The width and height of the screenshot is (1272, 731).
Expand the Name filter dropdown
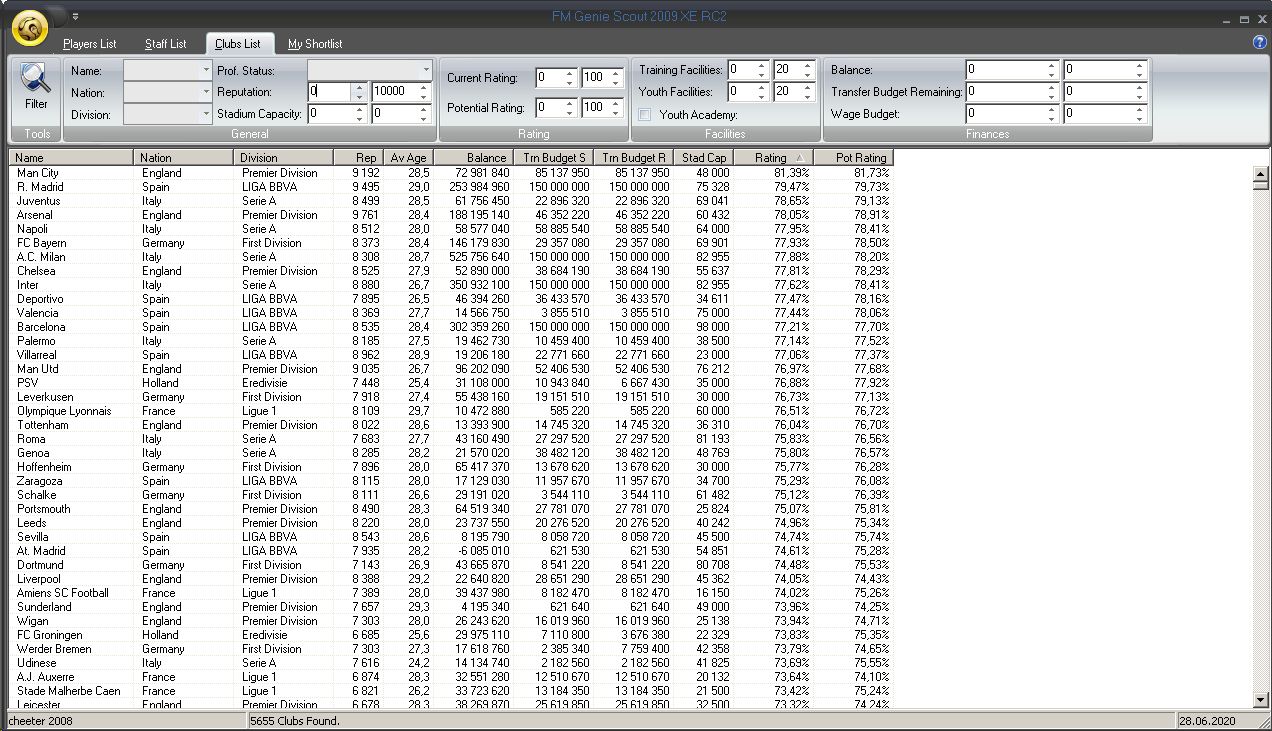(x=206, y=71)
